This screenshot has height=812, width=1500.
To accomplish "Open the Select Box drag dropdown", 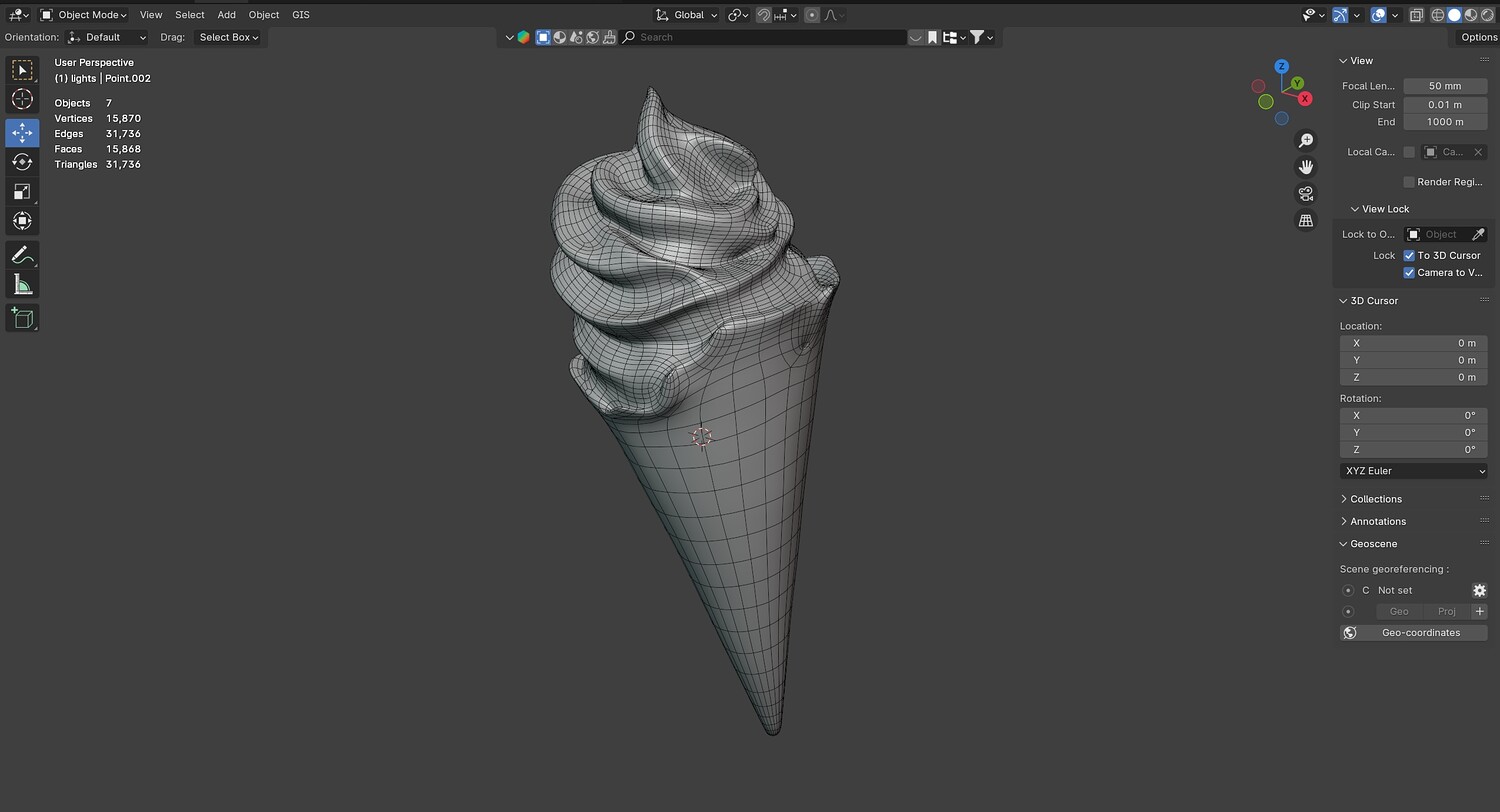I will coord(228,37).
